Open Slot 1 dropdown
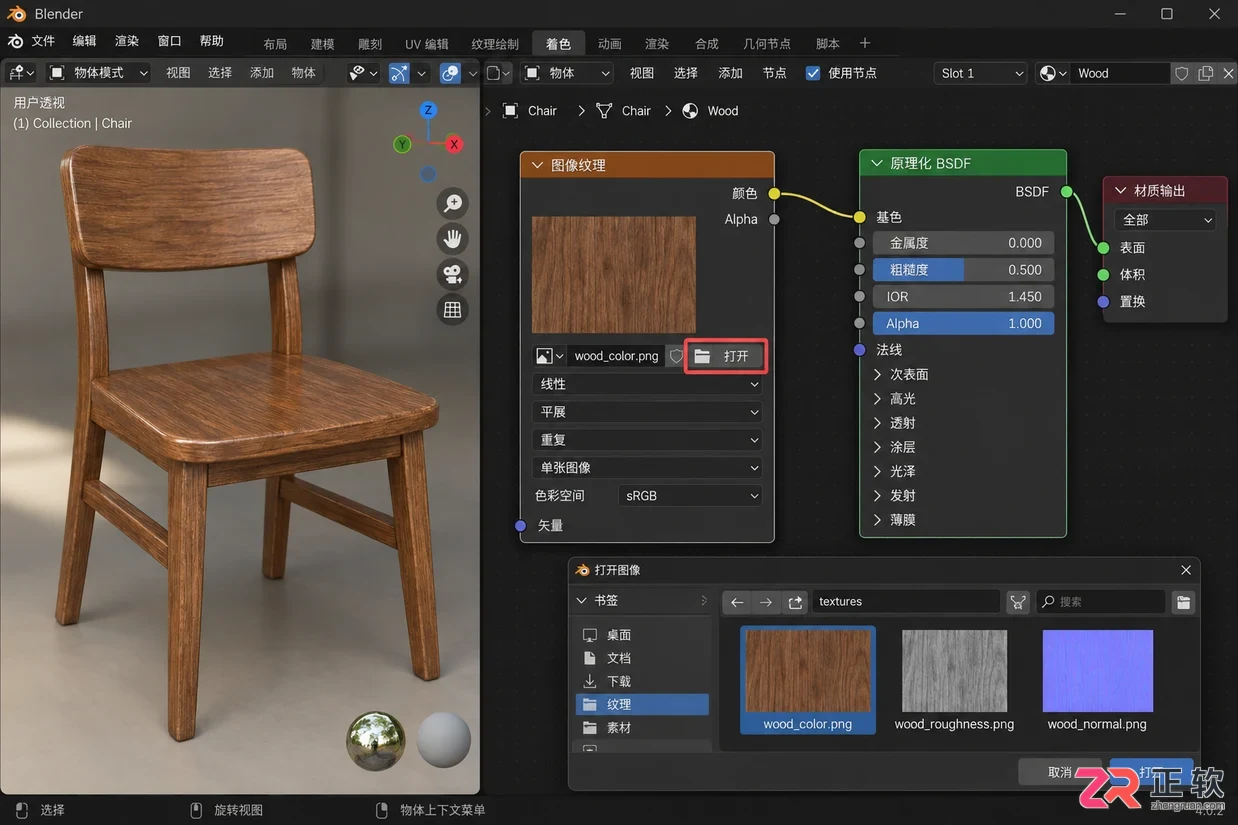This screenshot has height=825, width=1238. (981, 73)
